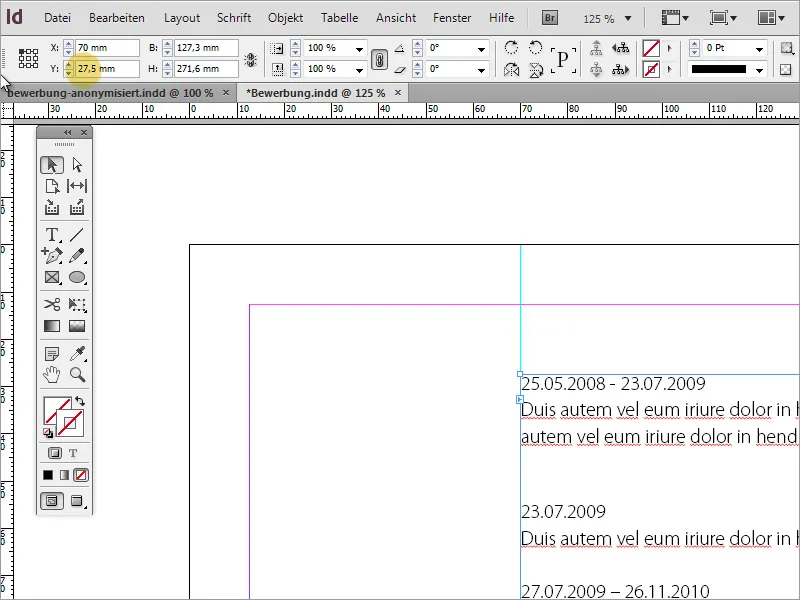Flip horizontal icon in control bar
The width and height of the screenshot is (800, 600).
coord(511,69)
